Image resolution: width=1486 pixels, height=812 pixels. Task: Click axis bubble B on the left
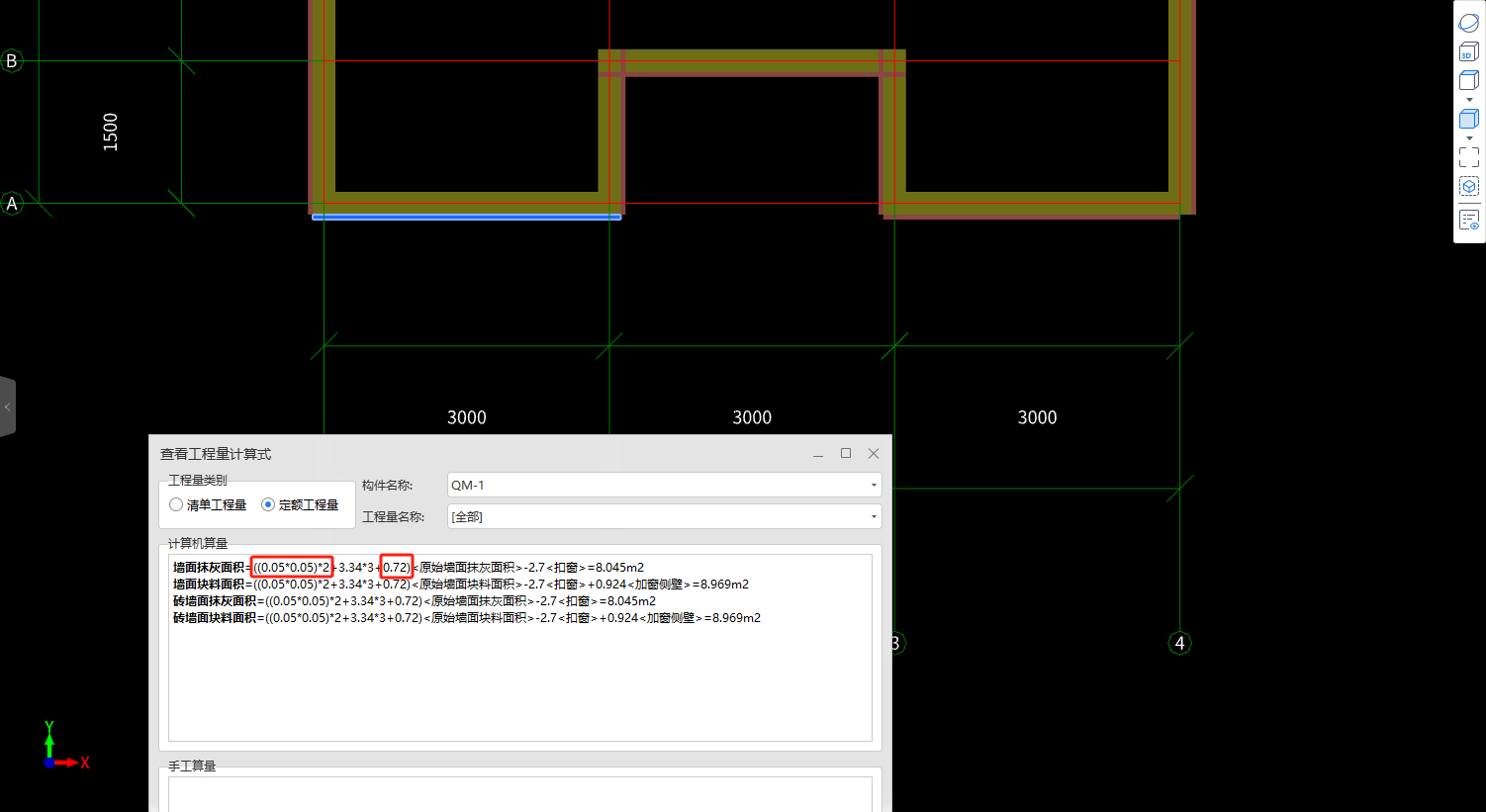point(12,61)
